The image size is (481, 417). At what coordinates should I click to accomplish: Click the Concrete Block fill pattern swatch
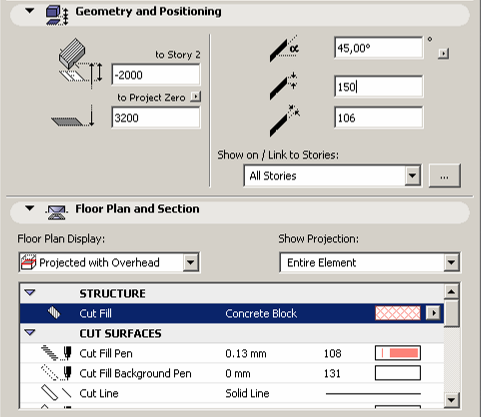[x=398, y=313]
